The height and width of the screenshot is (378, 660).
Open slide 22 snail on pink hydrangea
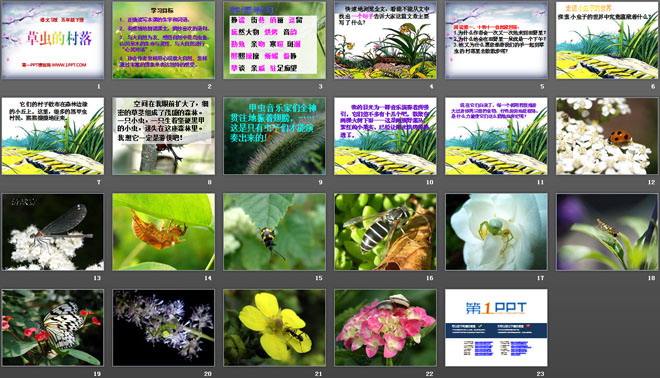[386, 327]
